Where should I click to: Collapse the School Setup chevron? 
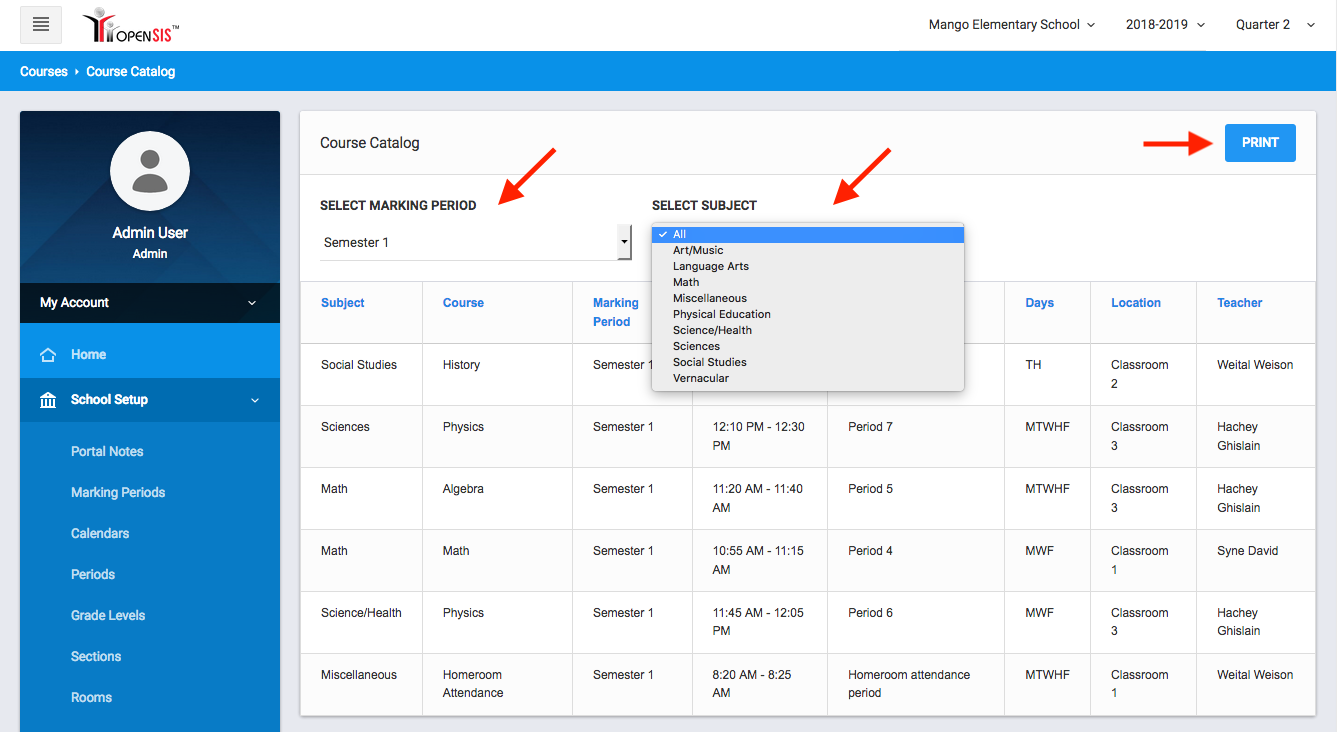point(254,400)
